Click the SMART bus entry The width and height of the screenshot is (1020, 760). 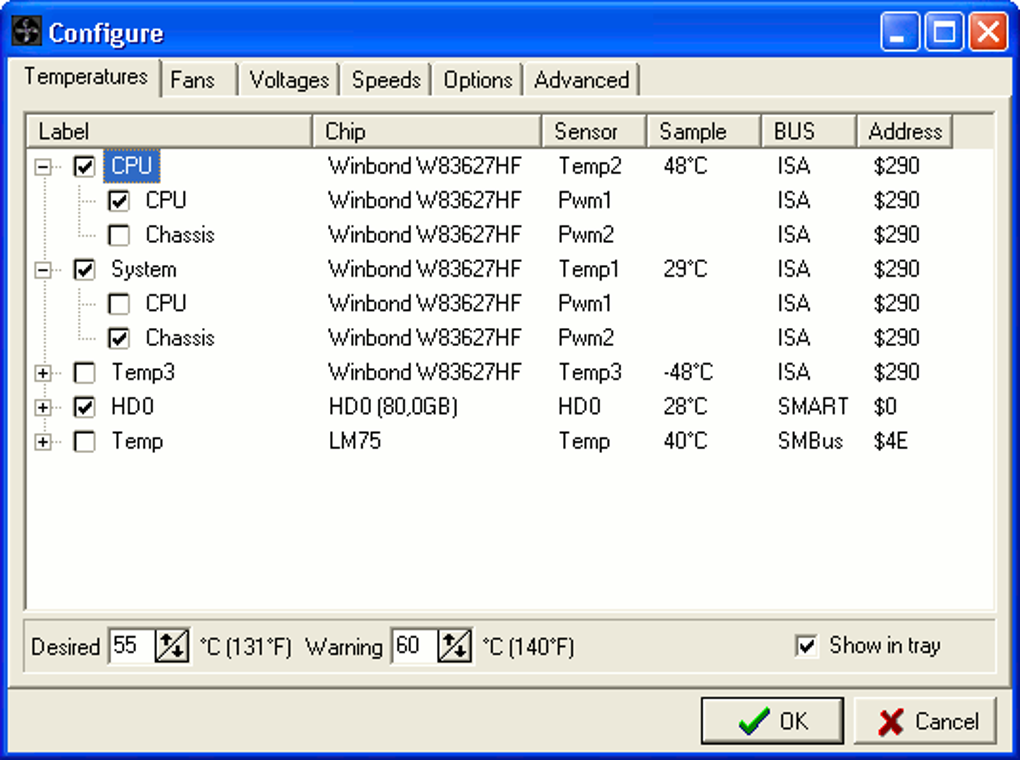coord(813,407)
